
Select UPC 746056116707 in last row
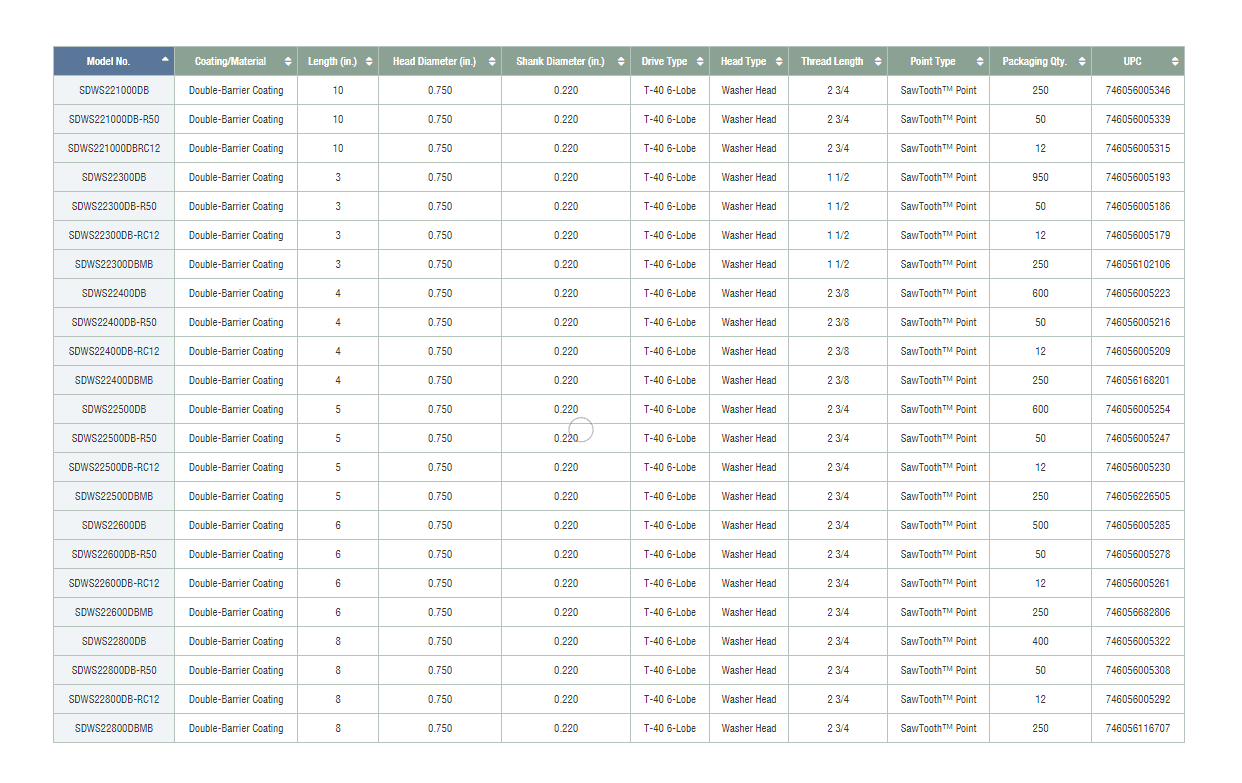pyautogui.click(x=1137, y=728)
